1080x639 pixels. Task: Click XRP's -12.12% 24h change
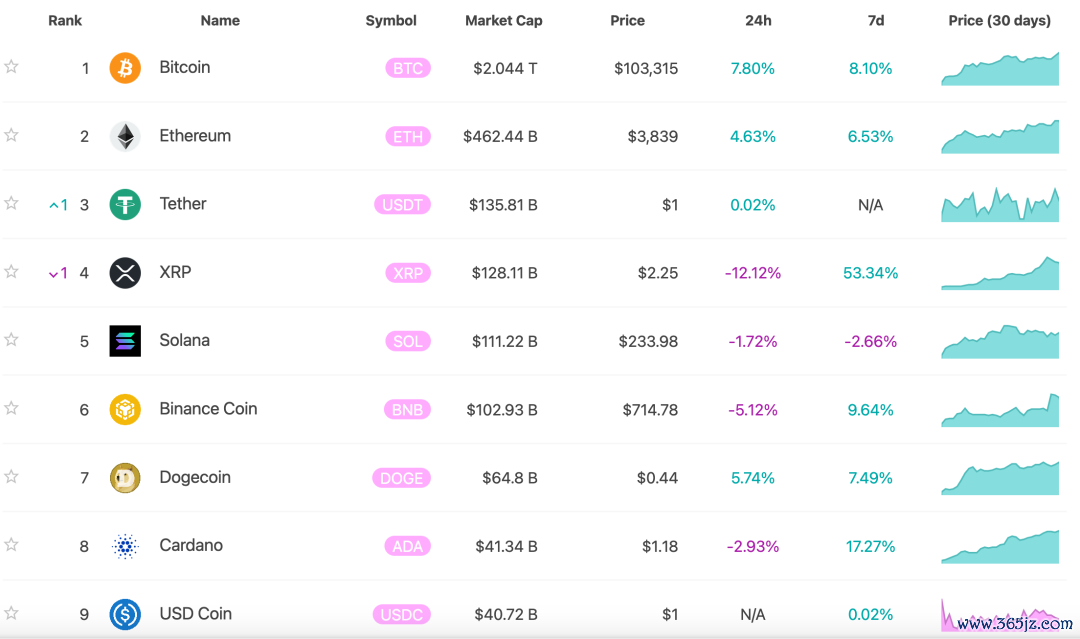coord(753,273)
